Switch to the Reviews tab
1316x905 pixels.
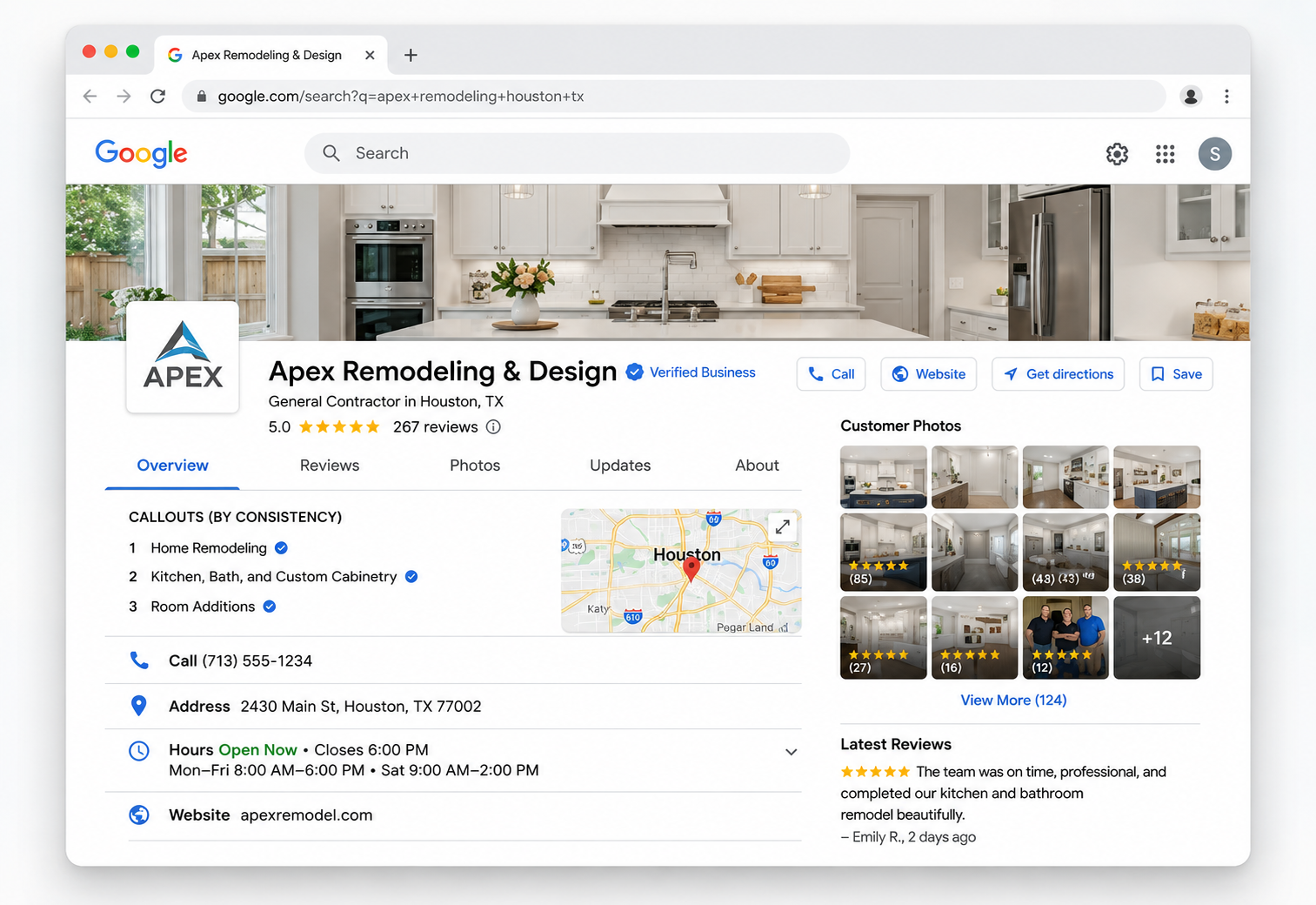330,466
